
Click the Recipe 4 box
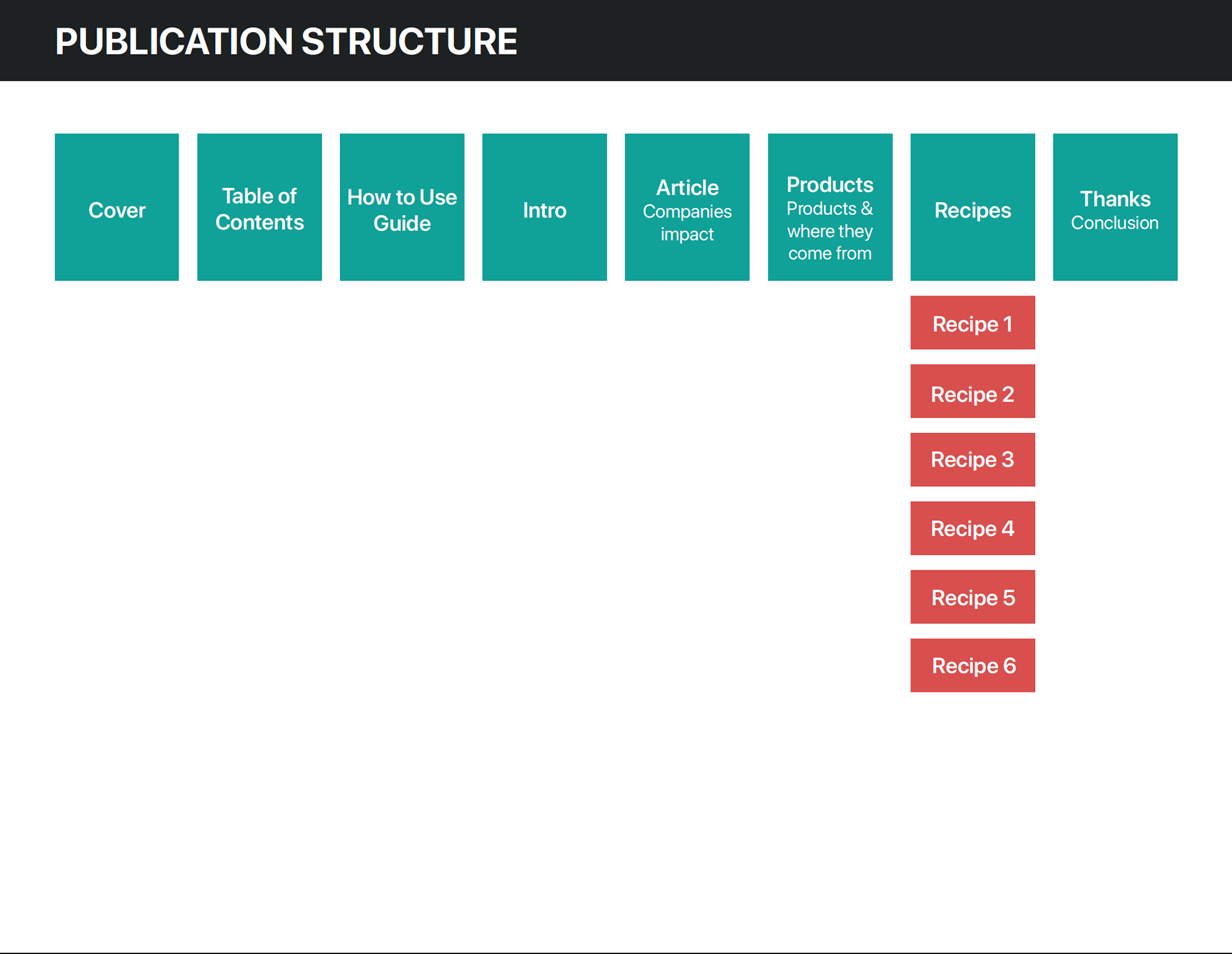[972, 529]
